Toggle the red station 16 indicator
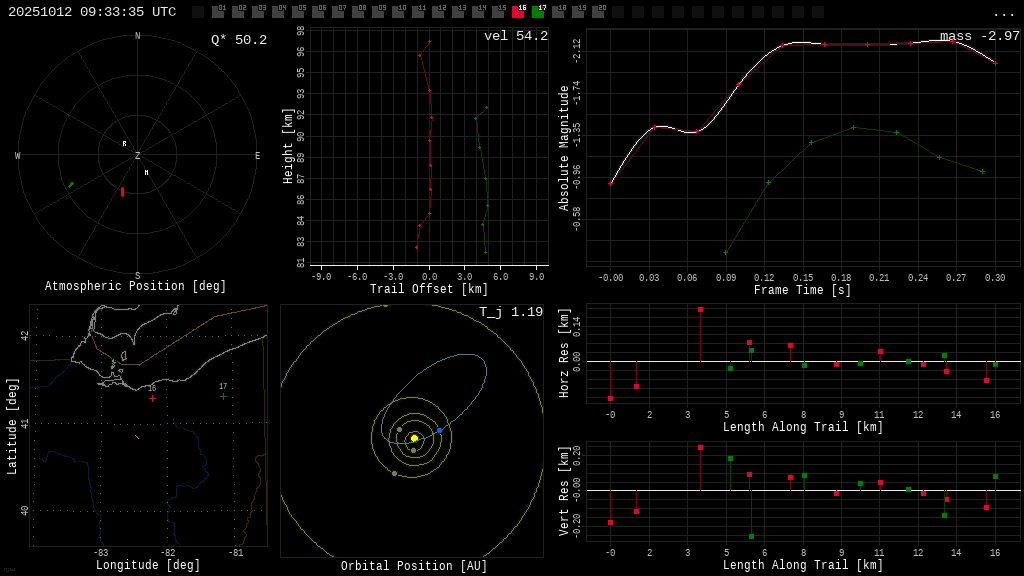The image size is (1024, 576). [518, 12]
